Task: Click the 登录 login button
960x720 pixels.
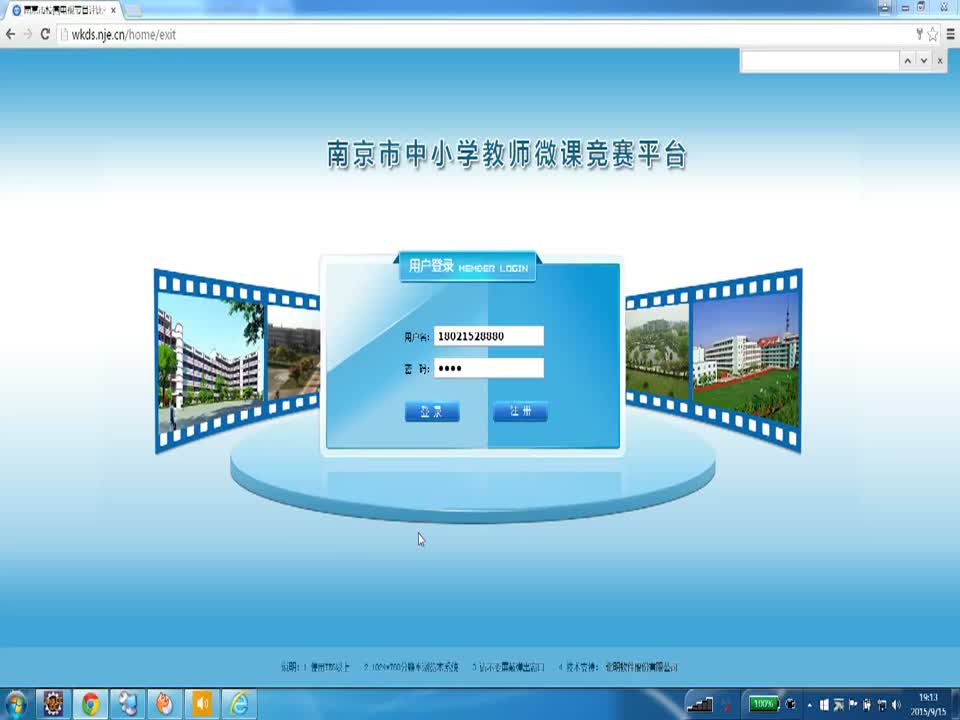Action: pos(432,412)
